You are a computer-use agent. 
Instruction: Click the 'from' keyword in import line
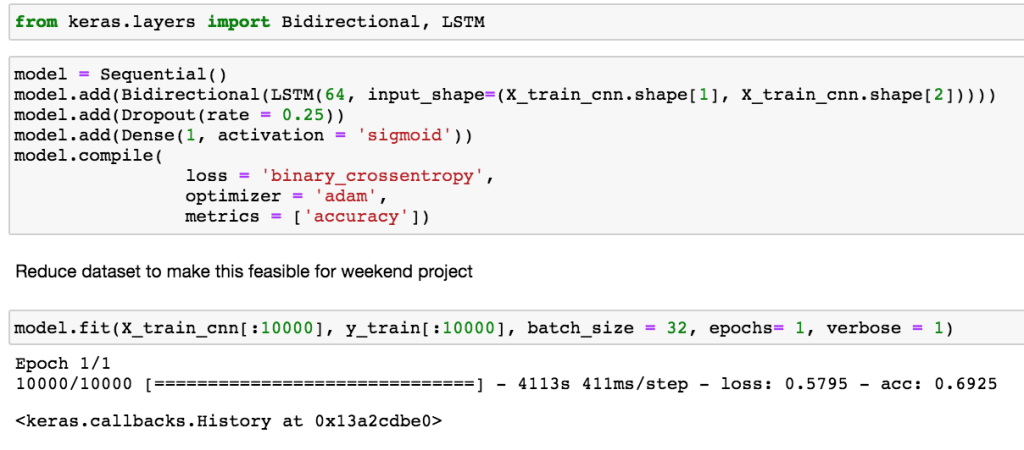click(36, 21)
